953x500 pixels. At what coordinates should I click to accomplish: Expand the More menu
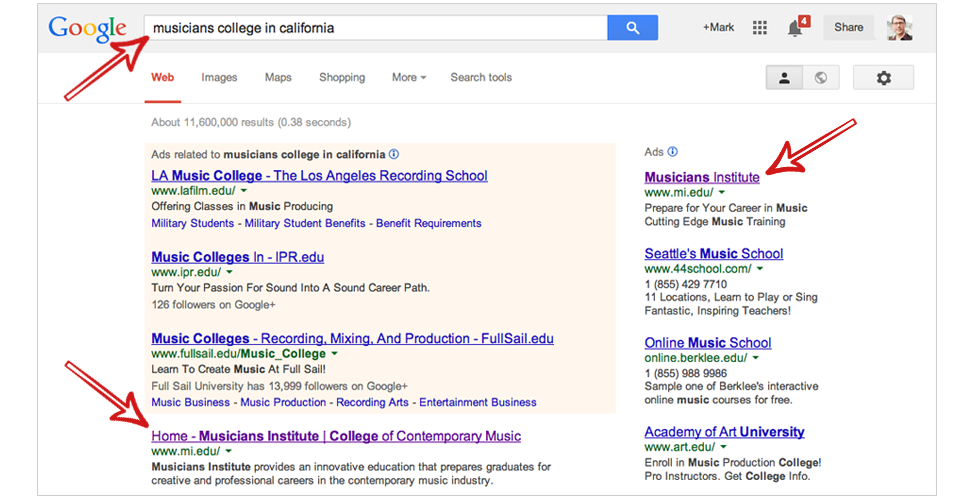[x=409, y=78]
